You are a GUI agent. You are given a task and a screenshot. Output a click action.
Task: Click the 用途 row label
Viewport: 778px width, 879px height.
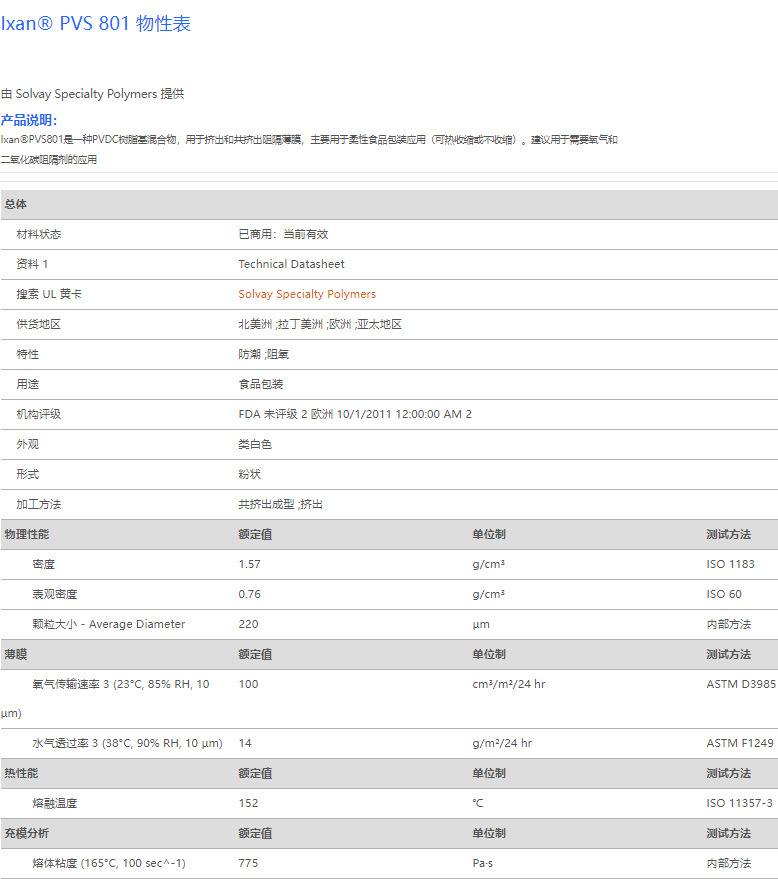[x=27, y=384]
